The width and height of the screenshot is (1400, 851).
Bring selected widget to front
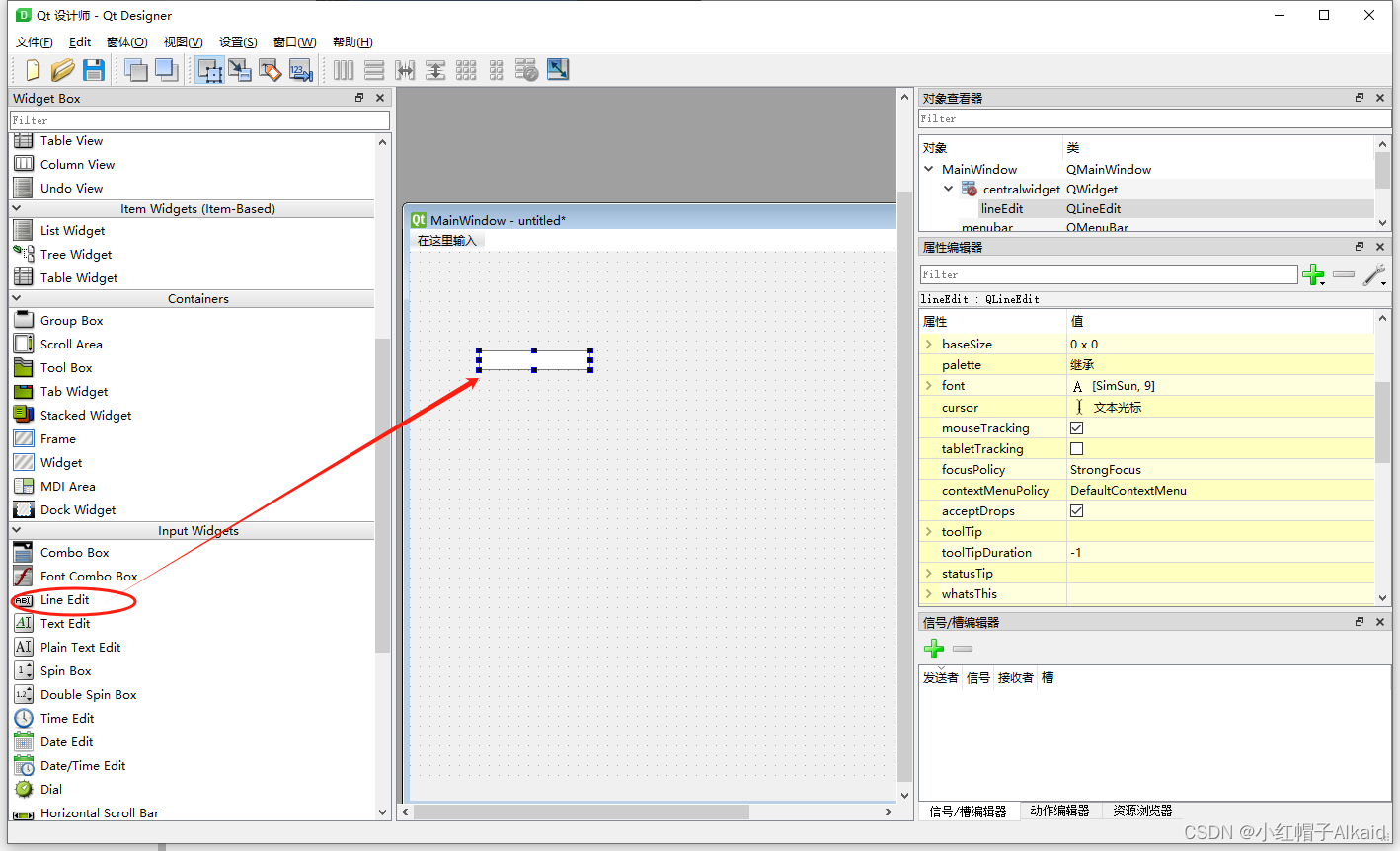coord(167,70)
